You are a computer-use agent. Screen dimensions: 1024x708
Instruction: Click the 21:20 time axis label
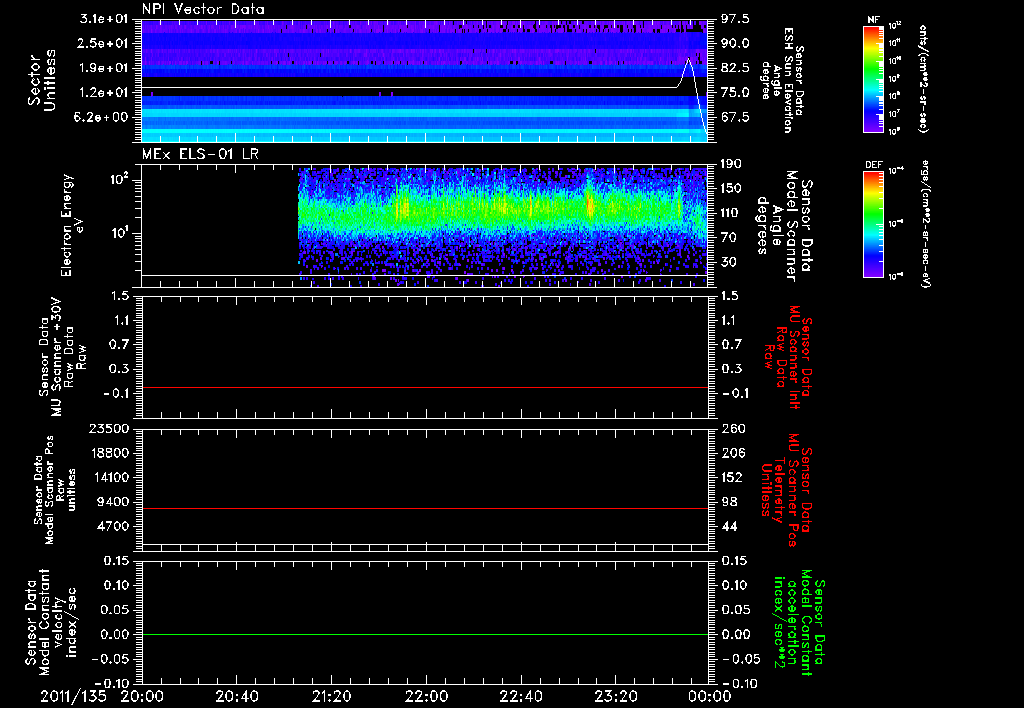pos(331,695)
